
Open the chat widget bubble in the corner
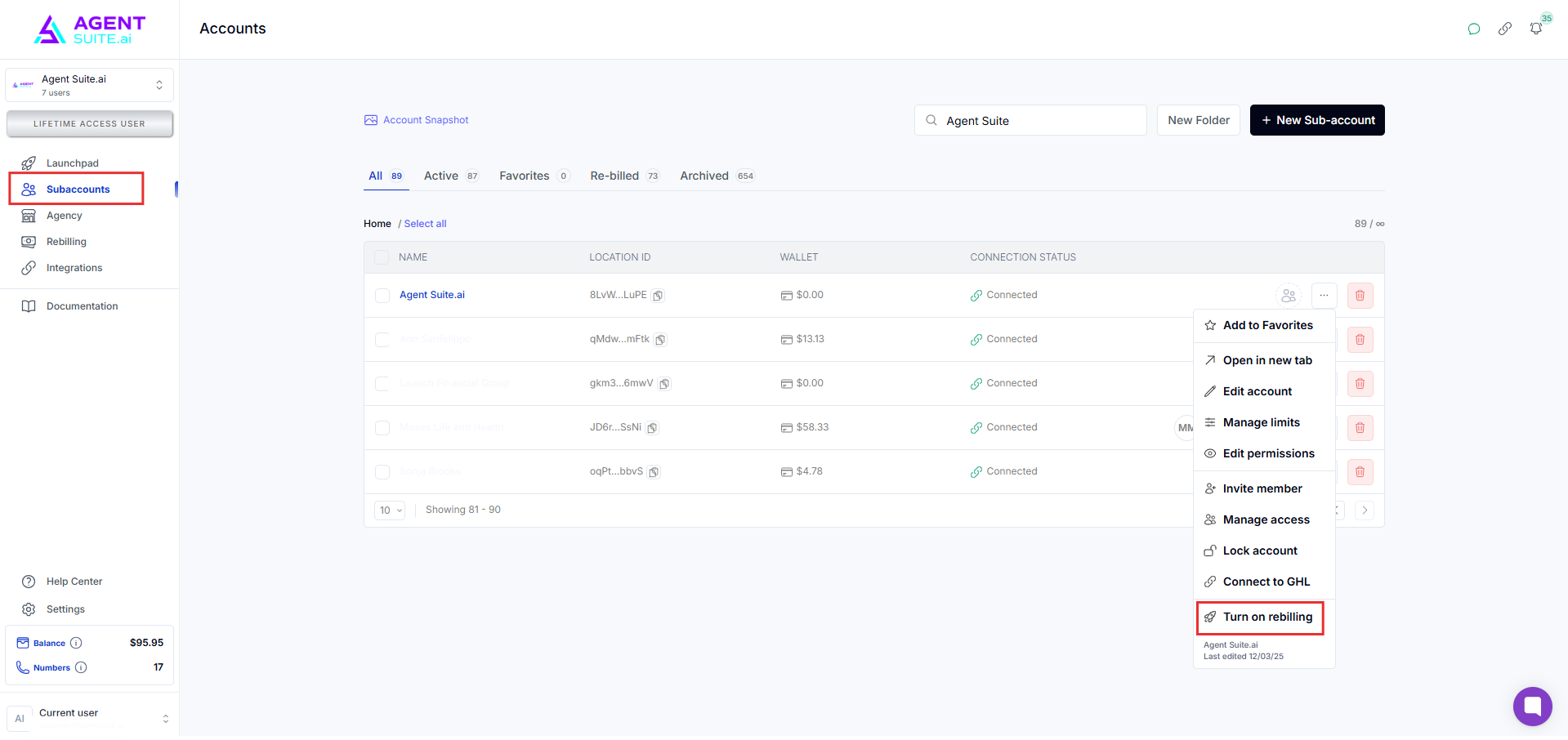point(1532,706)
